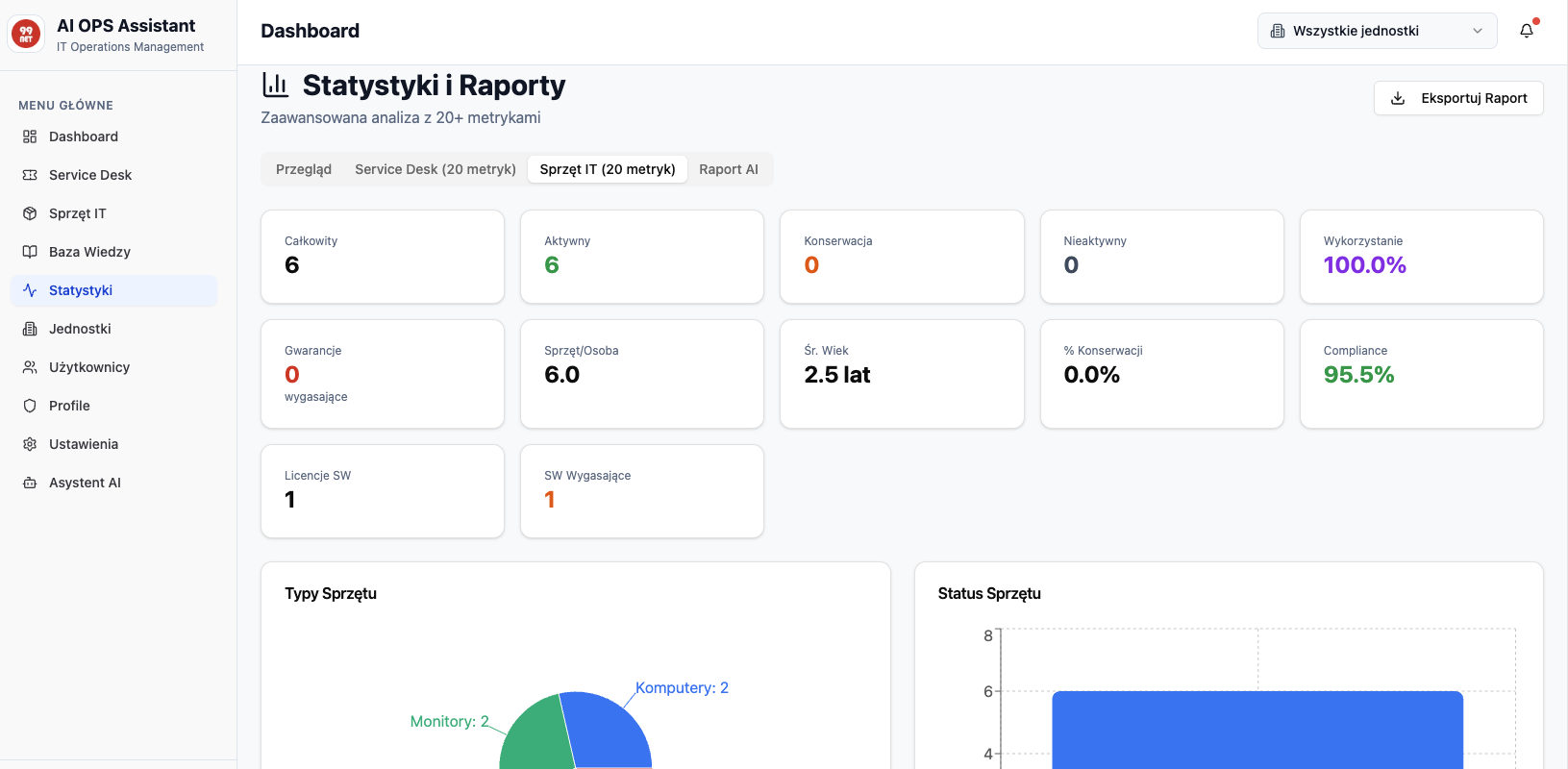Click the Jednostki building icon in sidebar

click(30, 329)
